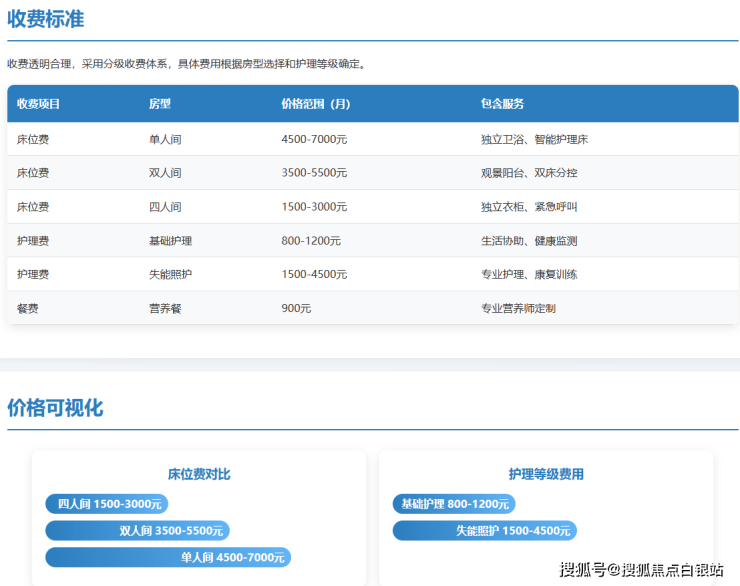740x586 pixels.
Task: Select the 900元 meal price cell
Action: click(x=296, y=308)
